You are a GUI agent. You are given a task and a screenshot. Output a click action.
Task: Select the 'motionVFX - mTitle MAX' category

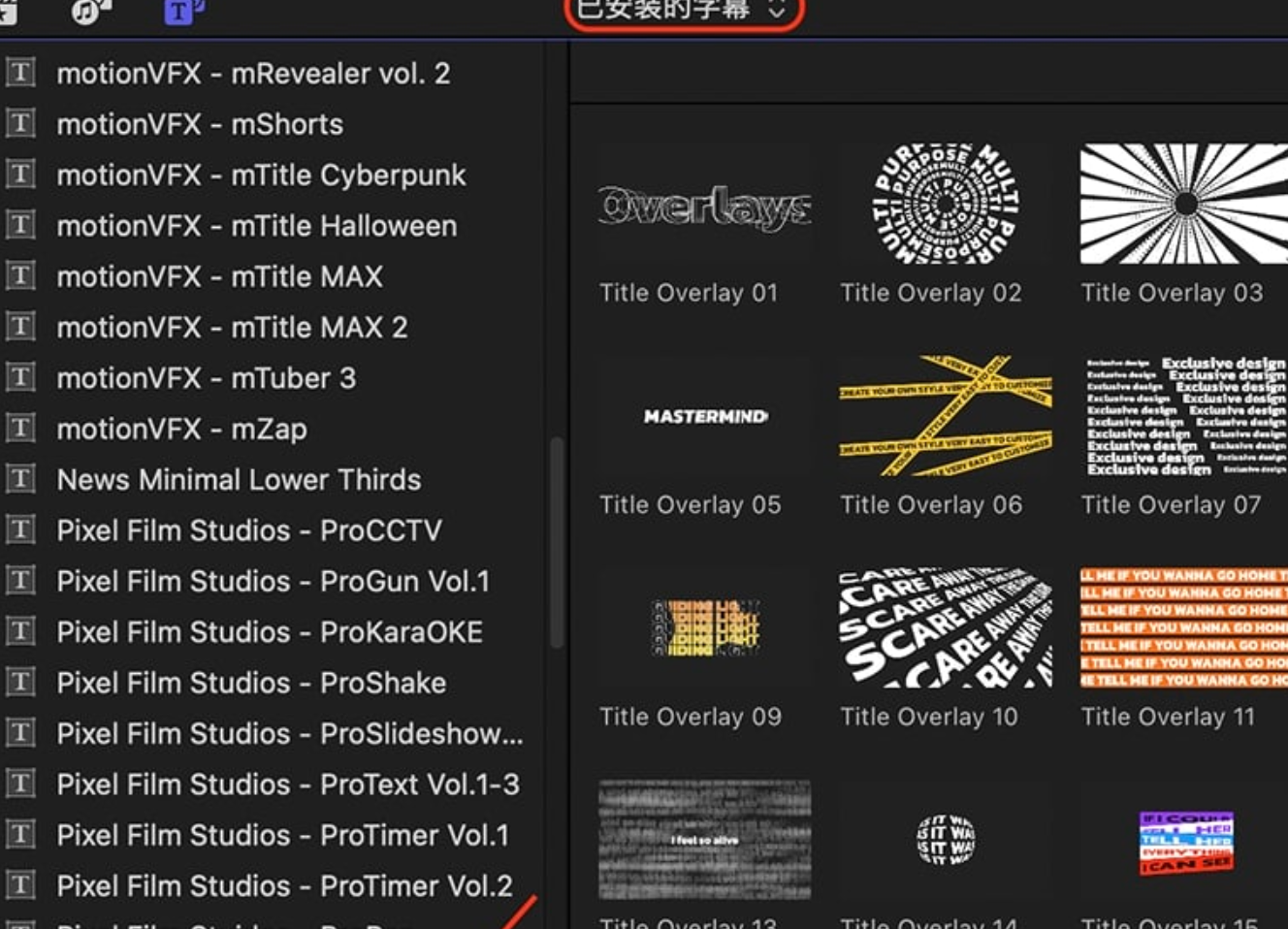pyautogui.click(x=220, y=276)
